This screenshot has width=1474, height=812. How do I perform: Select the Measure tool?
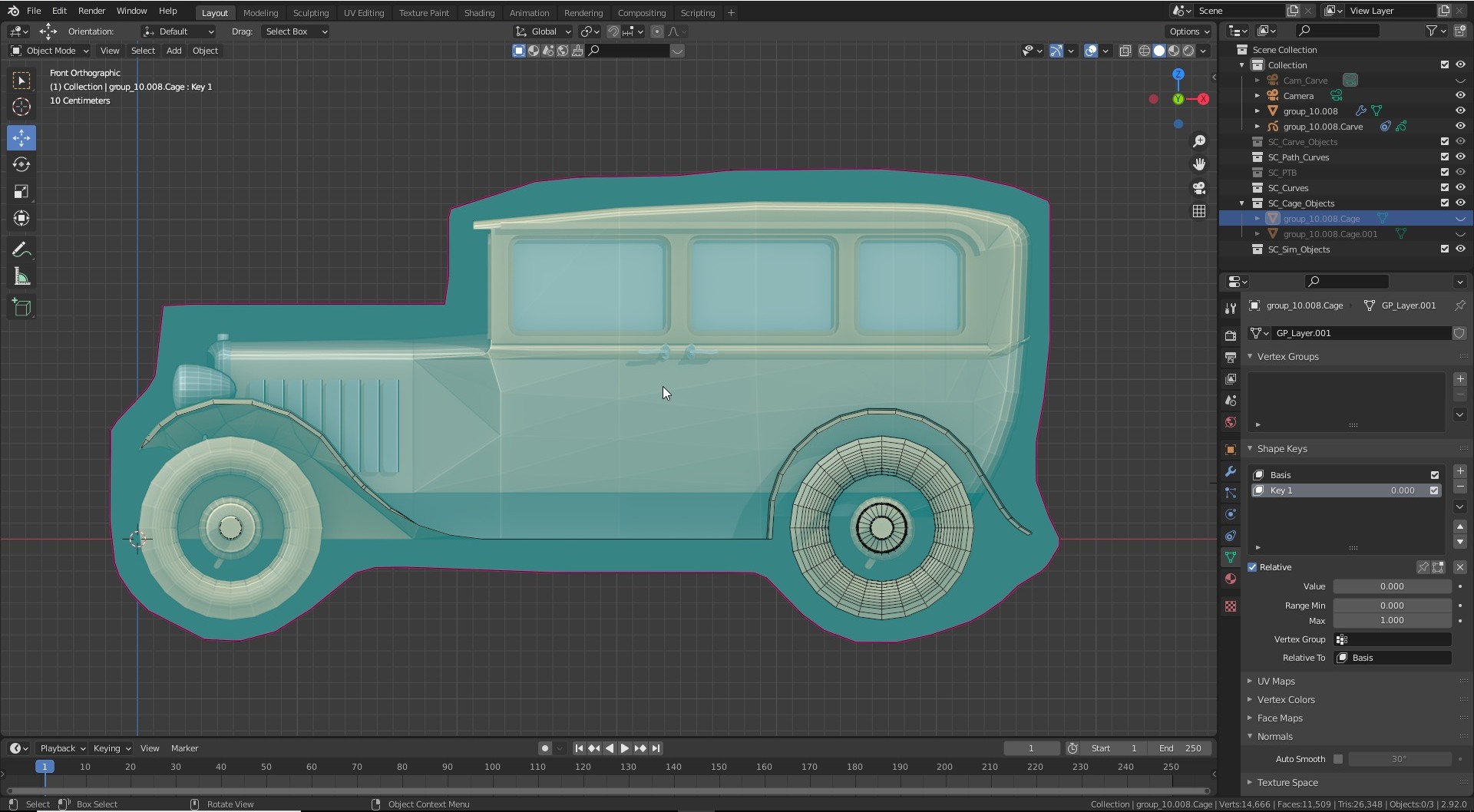pos(21,277)
